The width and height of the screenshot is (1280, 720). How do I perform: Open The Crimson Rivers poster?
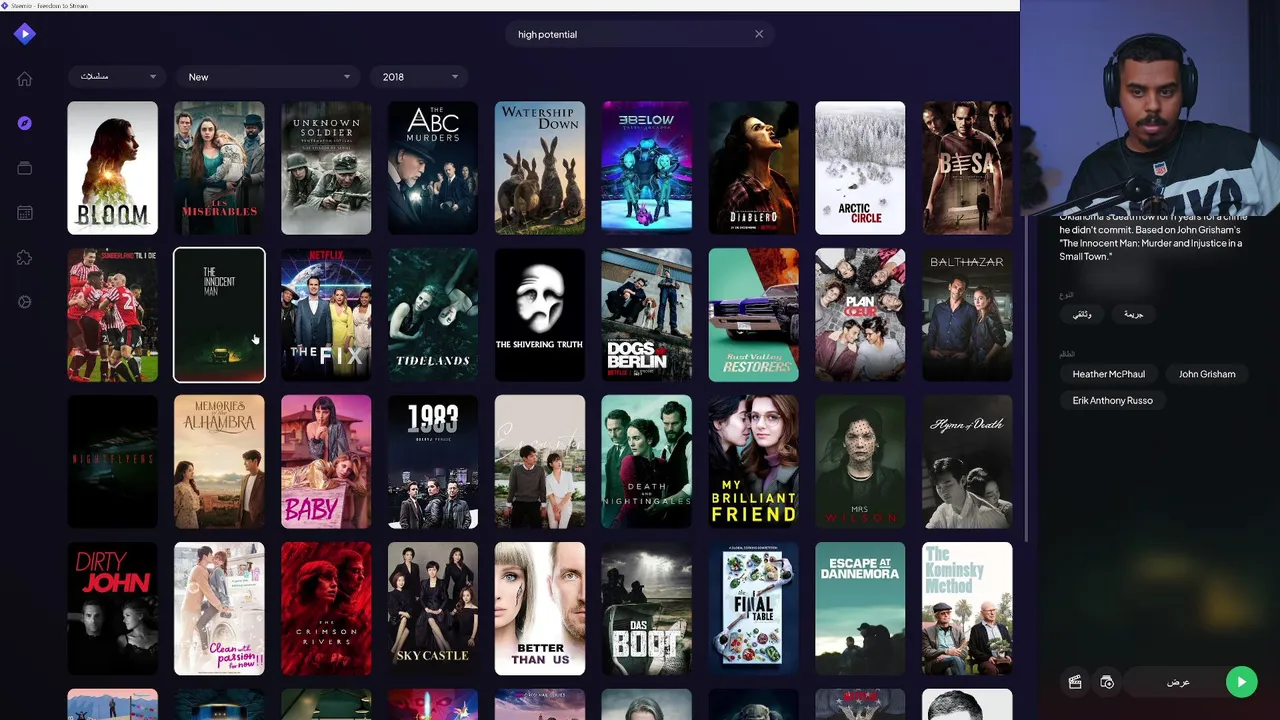[326, 609]
